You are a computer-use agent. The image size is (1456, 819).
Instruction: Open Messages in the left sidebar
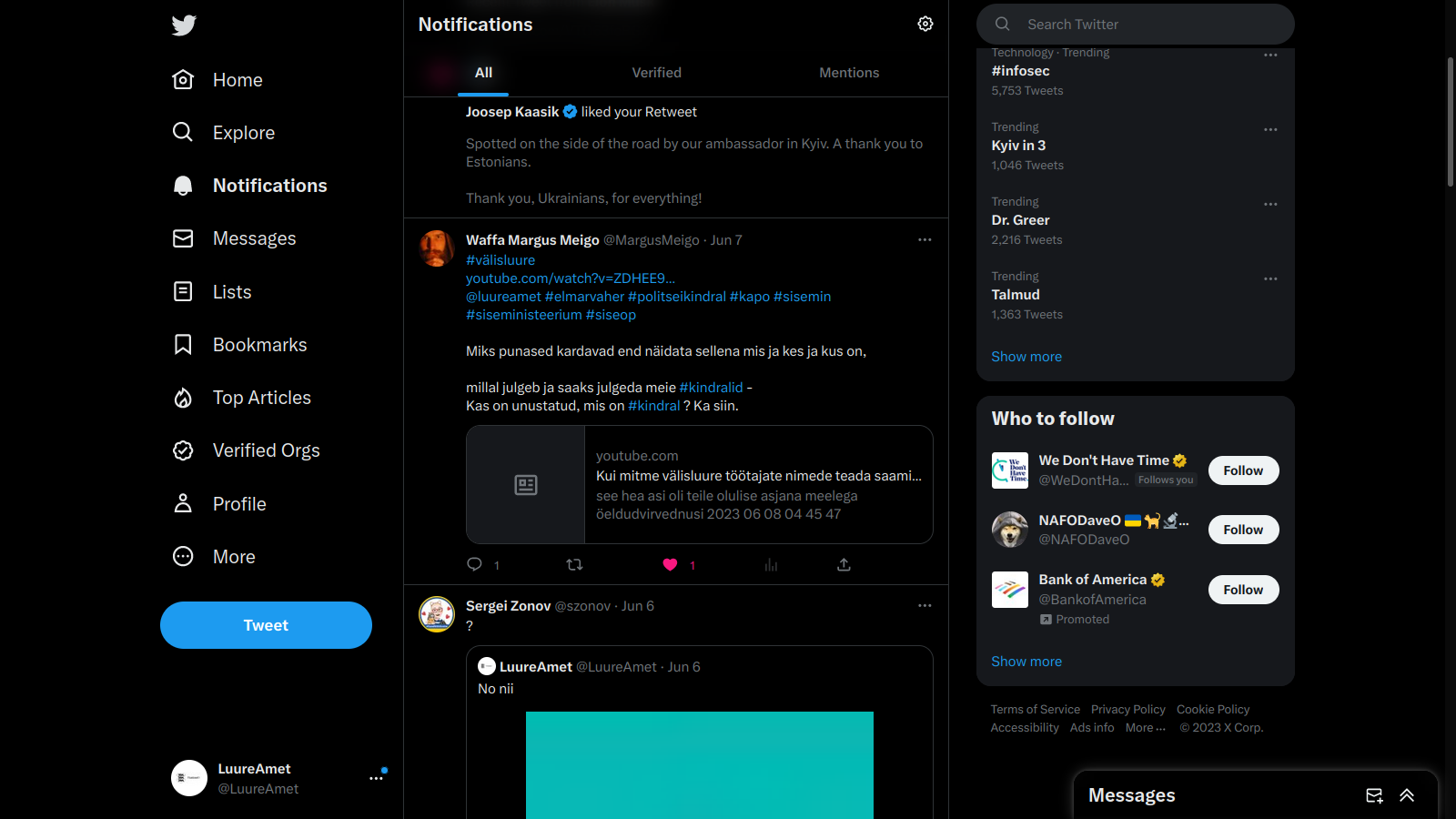[234, 238]
